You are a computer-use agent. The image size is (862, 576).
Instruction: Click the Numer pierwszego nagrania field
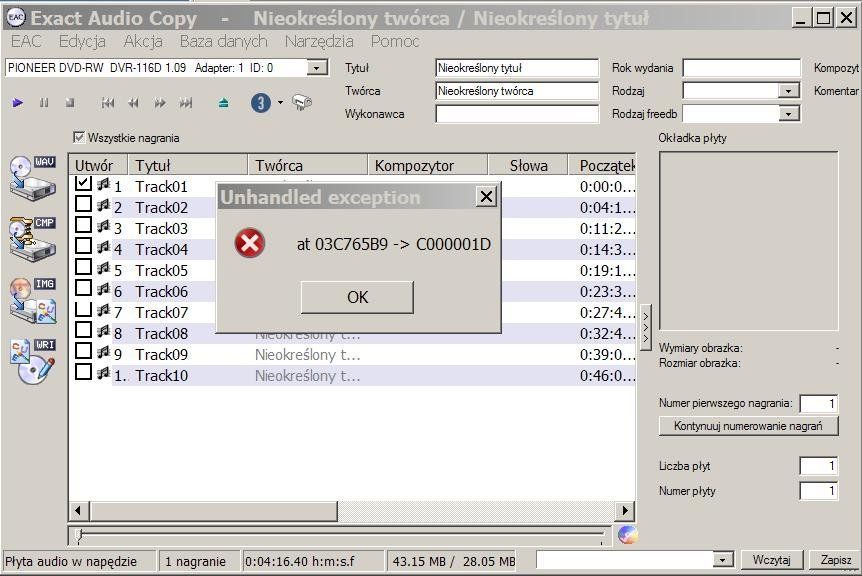pos(819,403)
